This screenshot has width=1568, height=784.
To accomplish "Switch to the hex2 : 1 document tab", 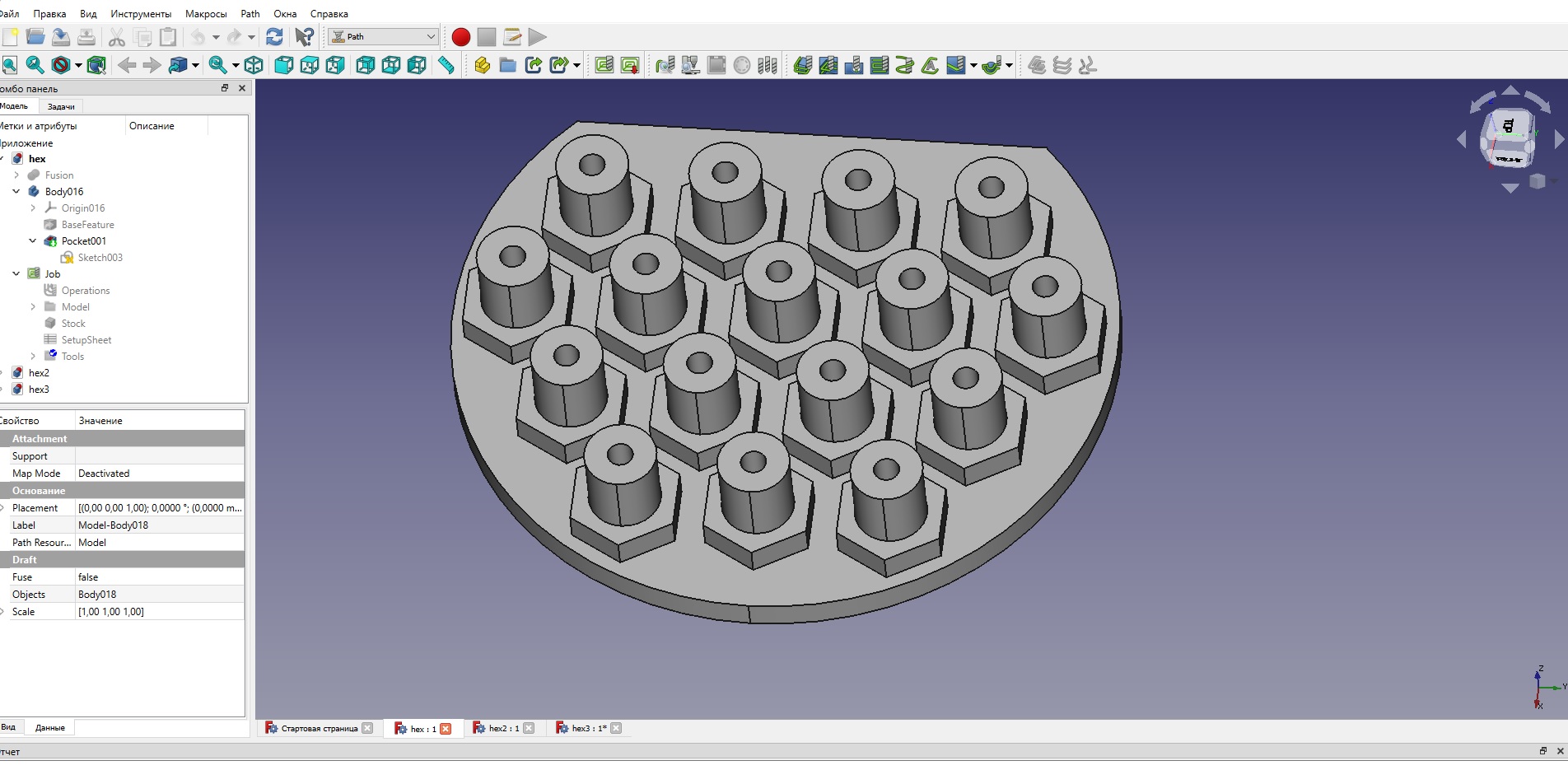I will tap(504, 728).
